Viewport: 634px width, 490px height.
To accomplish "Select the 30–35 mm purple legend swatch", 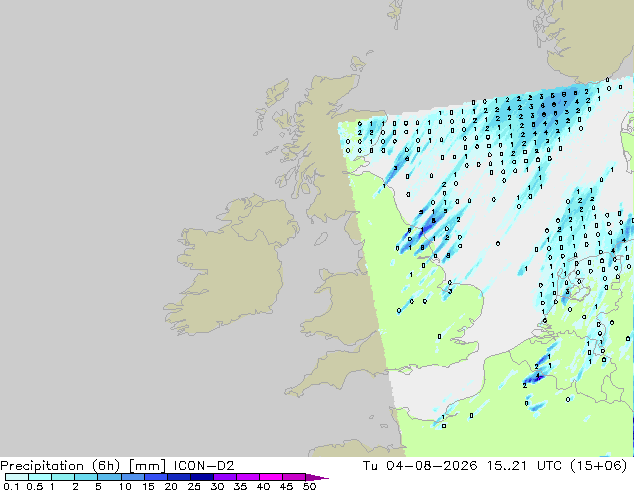I will [x=224, y=477].
